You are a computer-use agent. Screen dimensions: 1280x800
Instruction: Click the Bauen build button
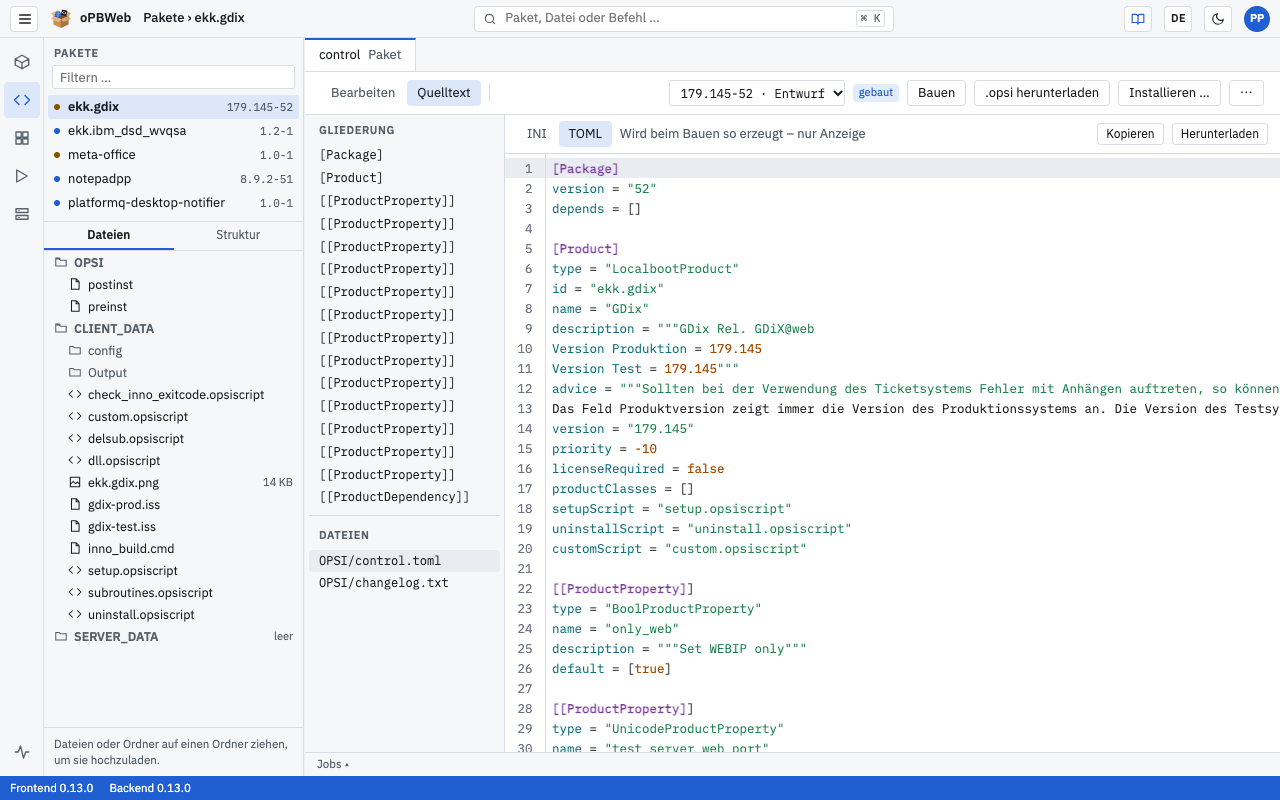click(937, 93)
